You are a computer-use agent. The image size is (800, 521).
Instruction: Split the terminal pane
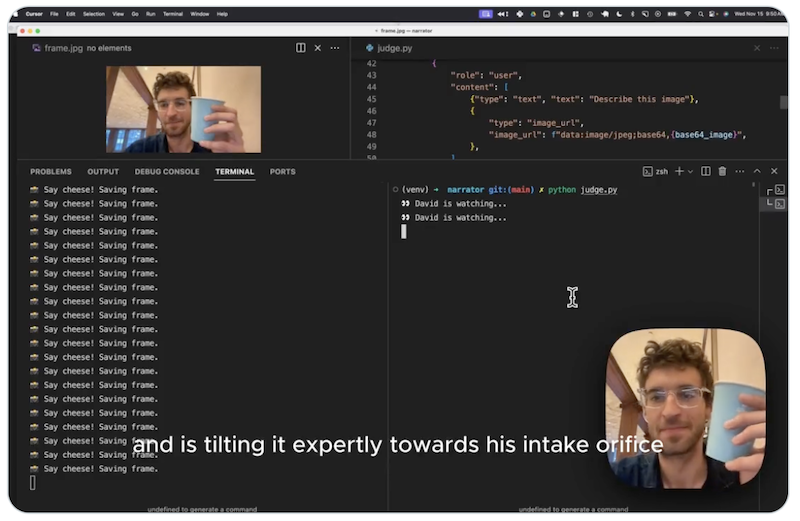point(706,171)
